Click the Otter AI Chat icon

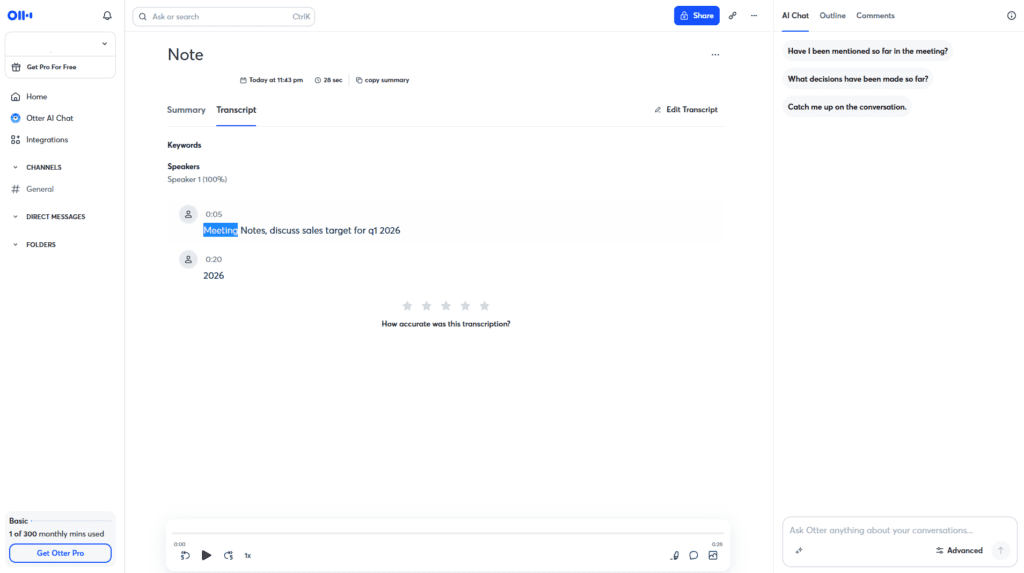point(16,118)
